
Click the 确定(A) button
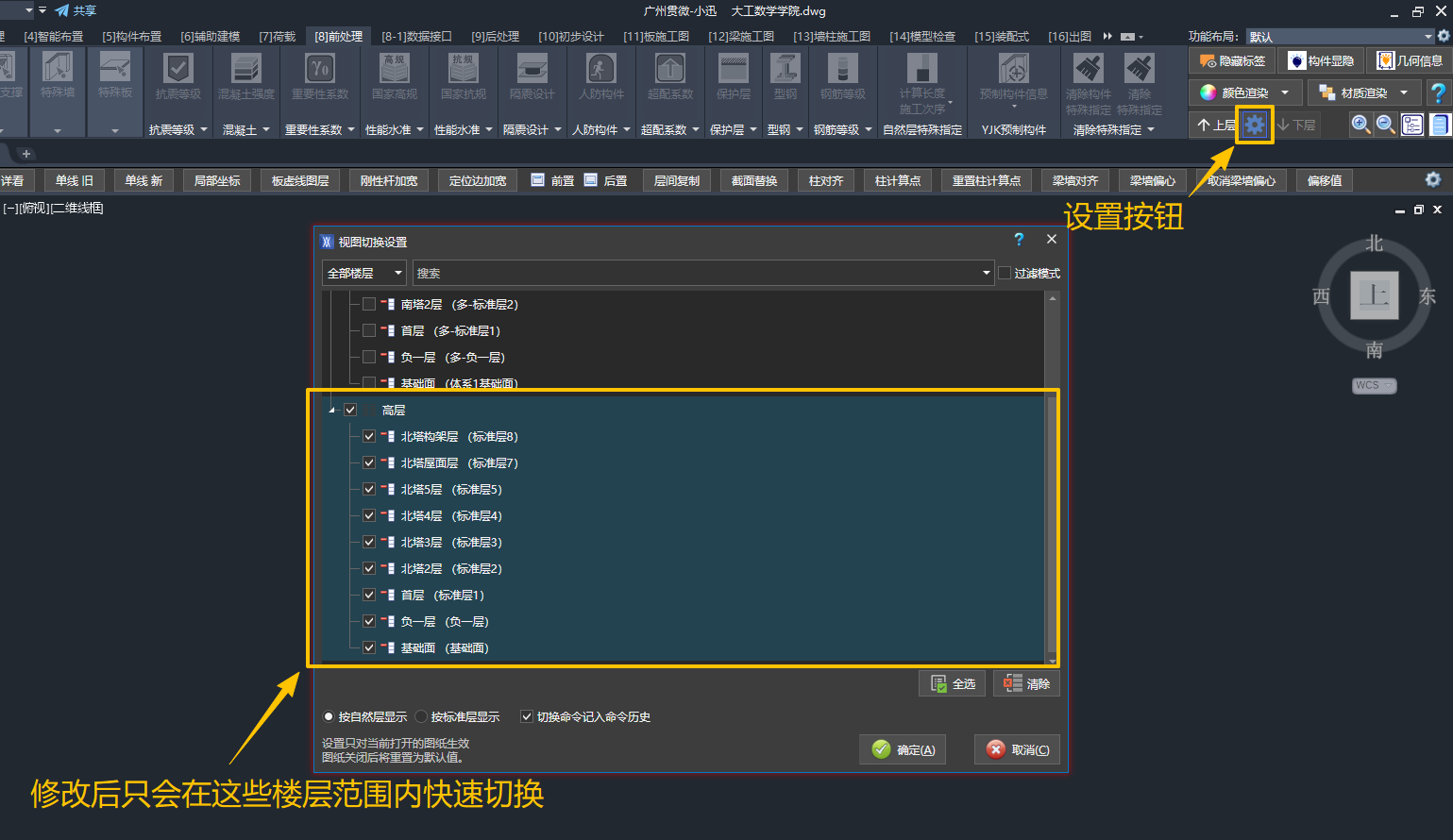point(903,749)
